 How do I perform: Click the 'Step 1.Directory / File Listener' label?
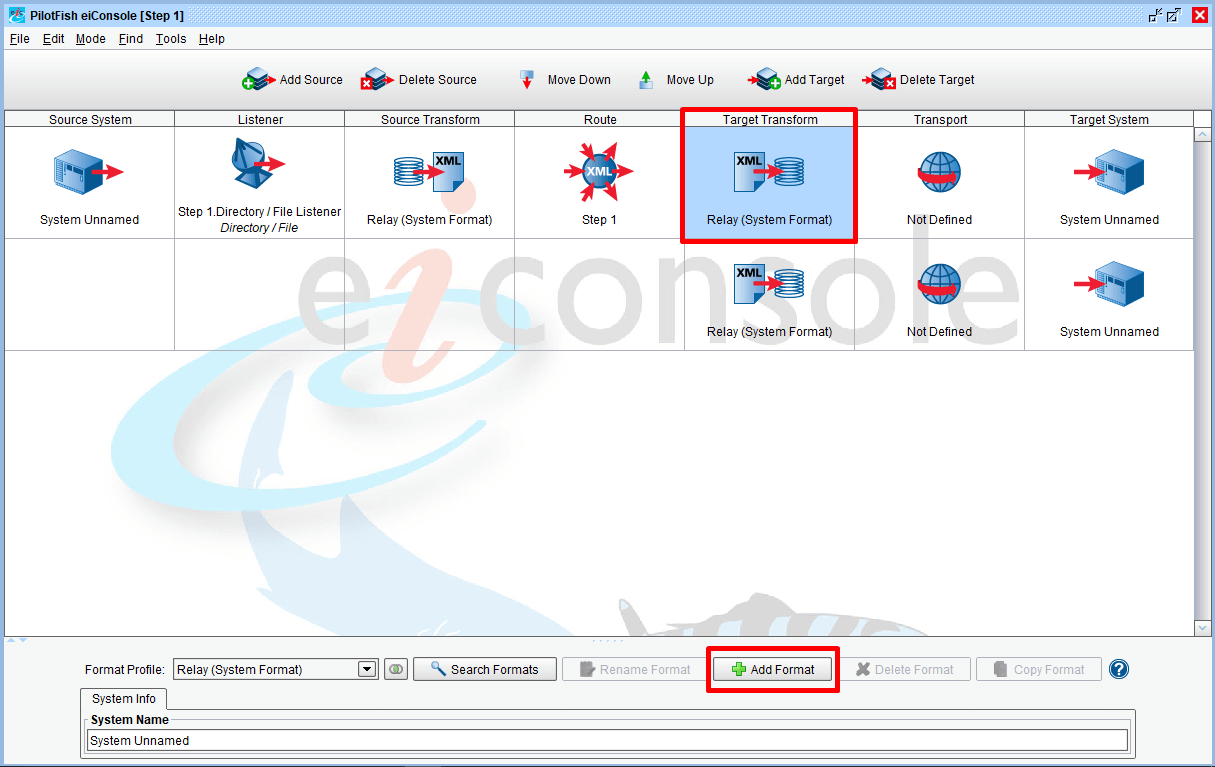(259, 212)
